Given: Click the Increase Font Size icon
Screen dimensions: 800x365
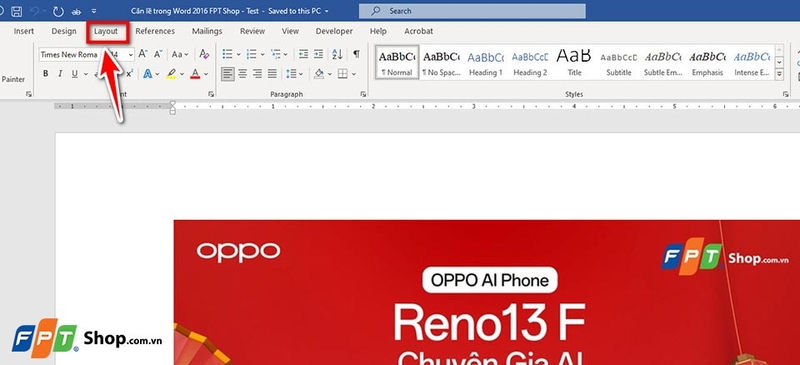Looking at the screenshot, I should tap(143, 54).
